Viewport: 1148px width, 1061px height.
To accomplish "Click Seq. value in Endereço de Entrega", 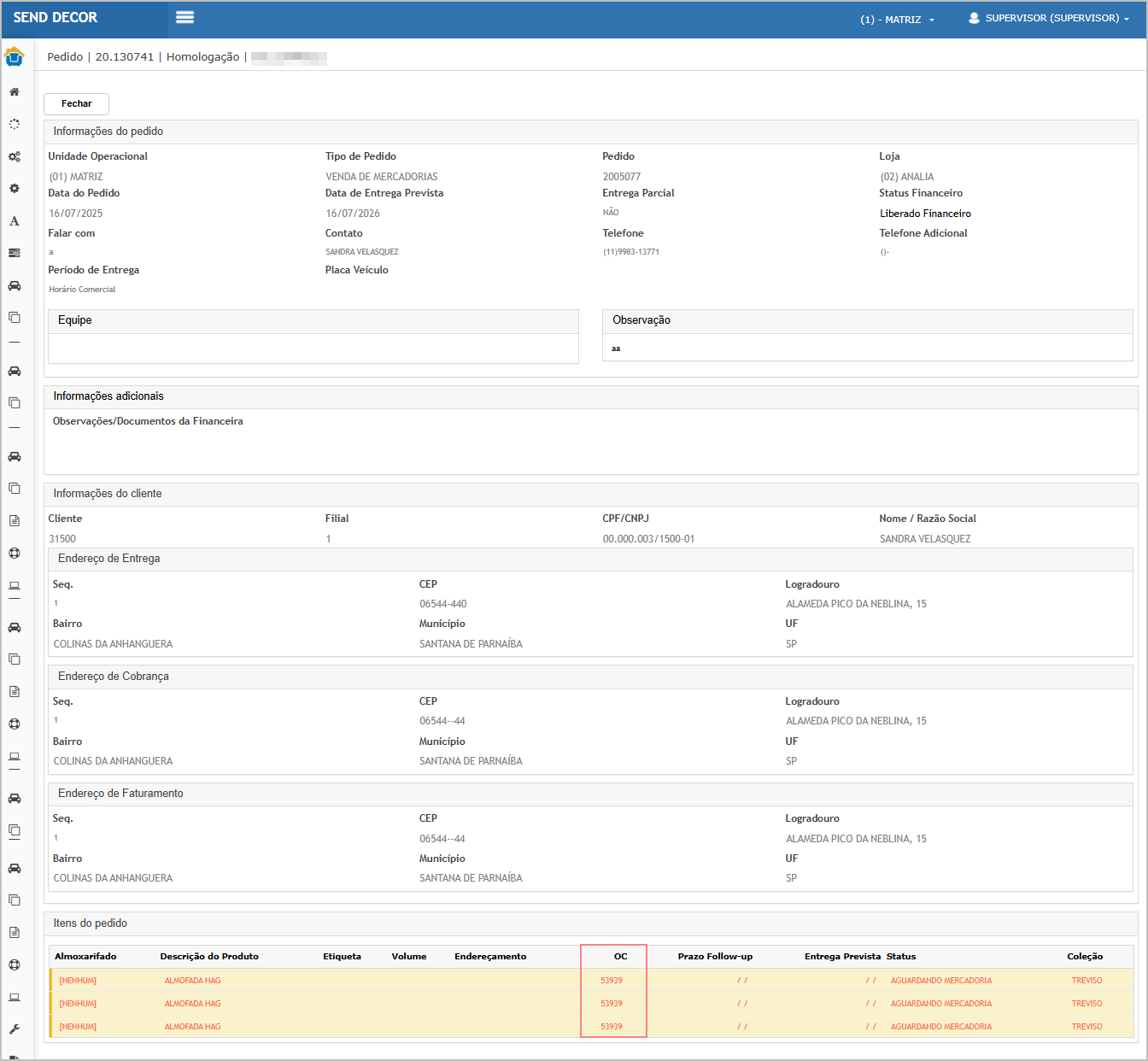I will (x=56, y=603).
